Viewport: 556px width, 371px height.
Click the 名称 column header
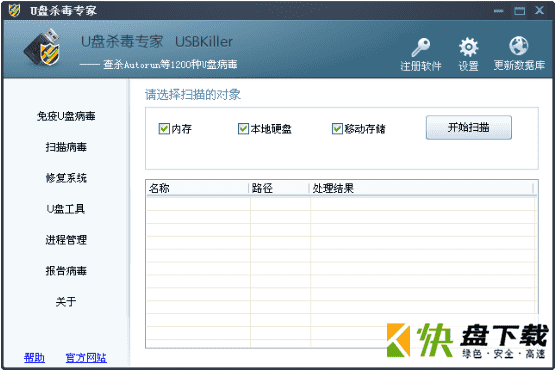click(x=198, y=188)
